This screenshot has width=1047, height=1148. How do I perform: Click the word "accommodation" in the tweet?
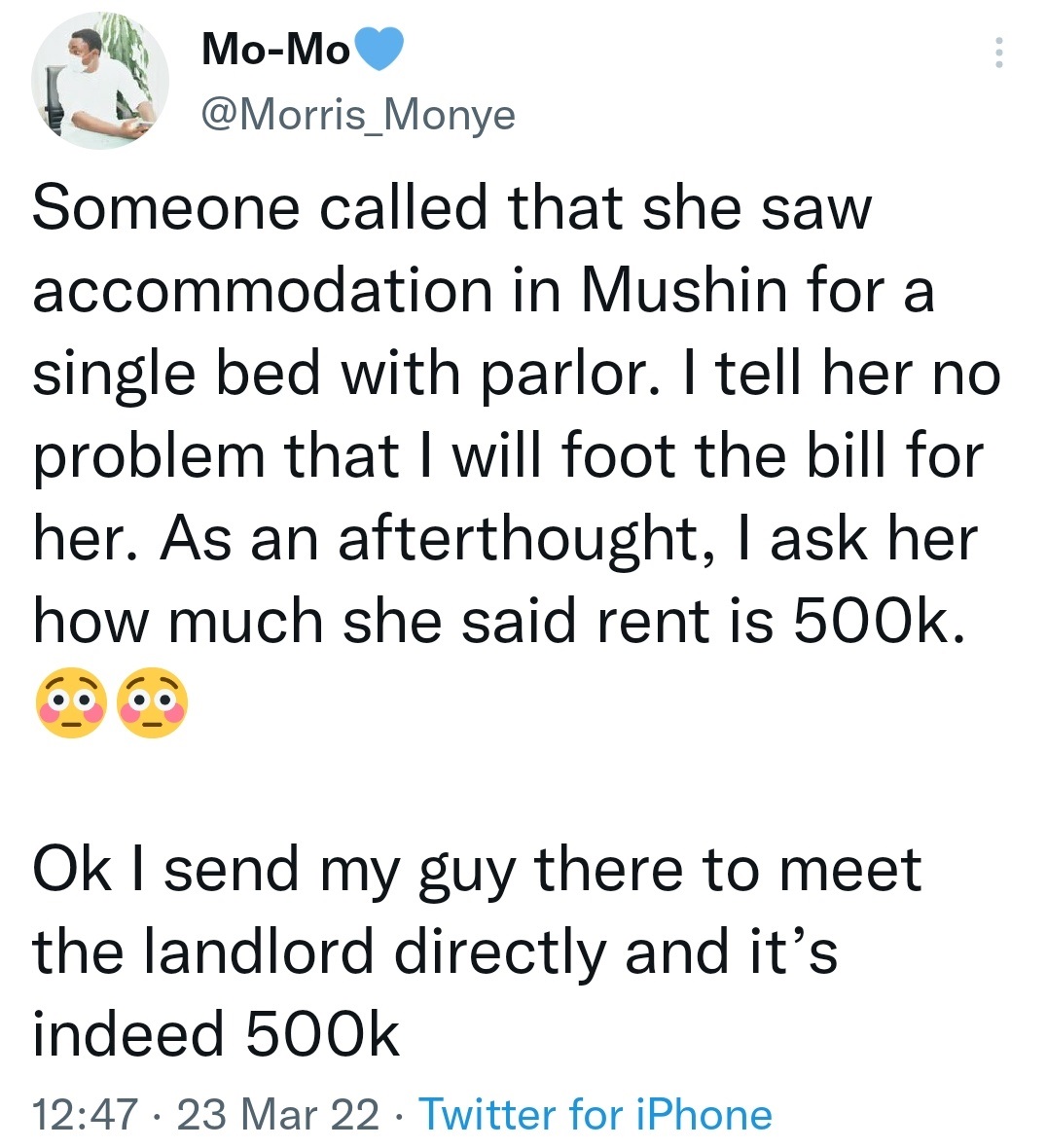[263, 291]
